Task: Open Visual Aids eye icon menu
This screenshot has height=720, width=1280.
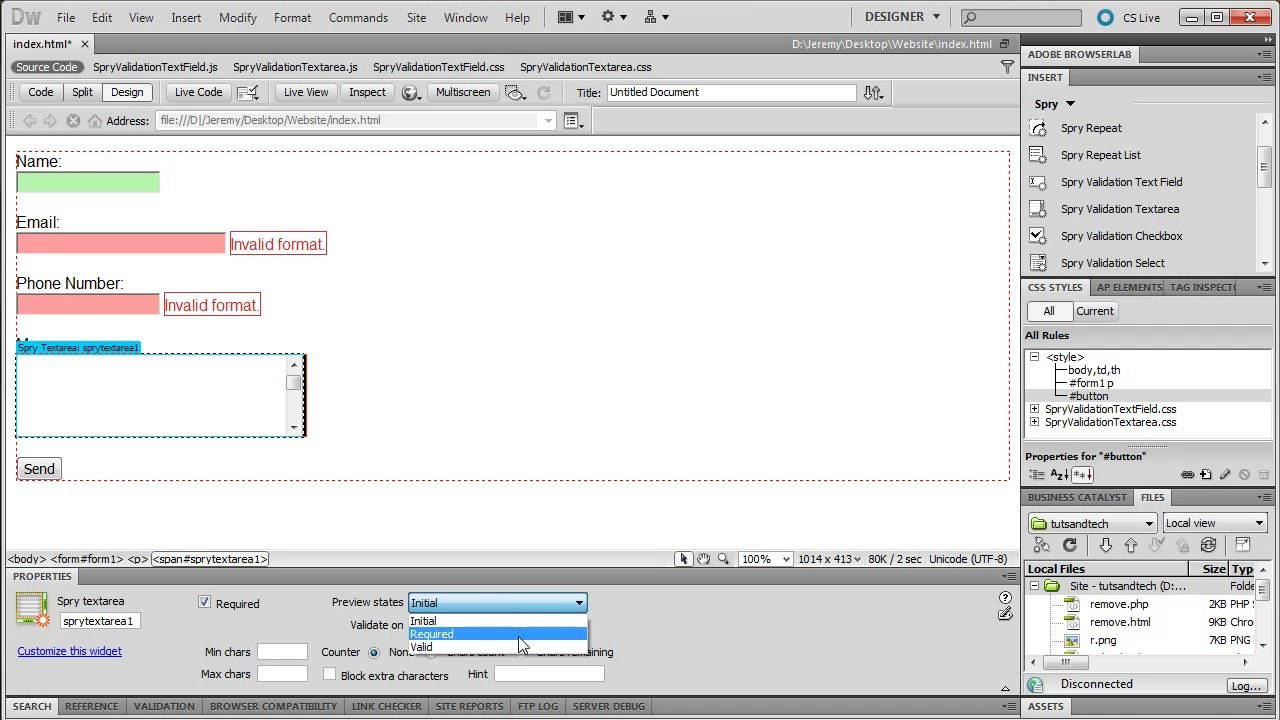Action: coord(516,92)
